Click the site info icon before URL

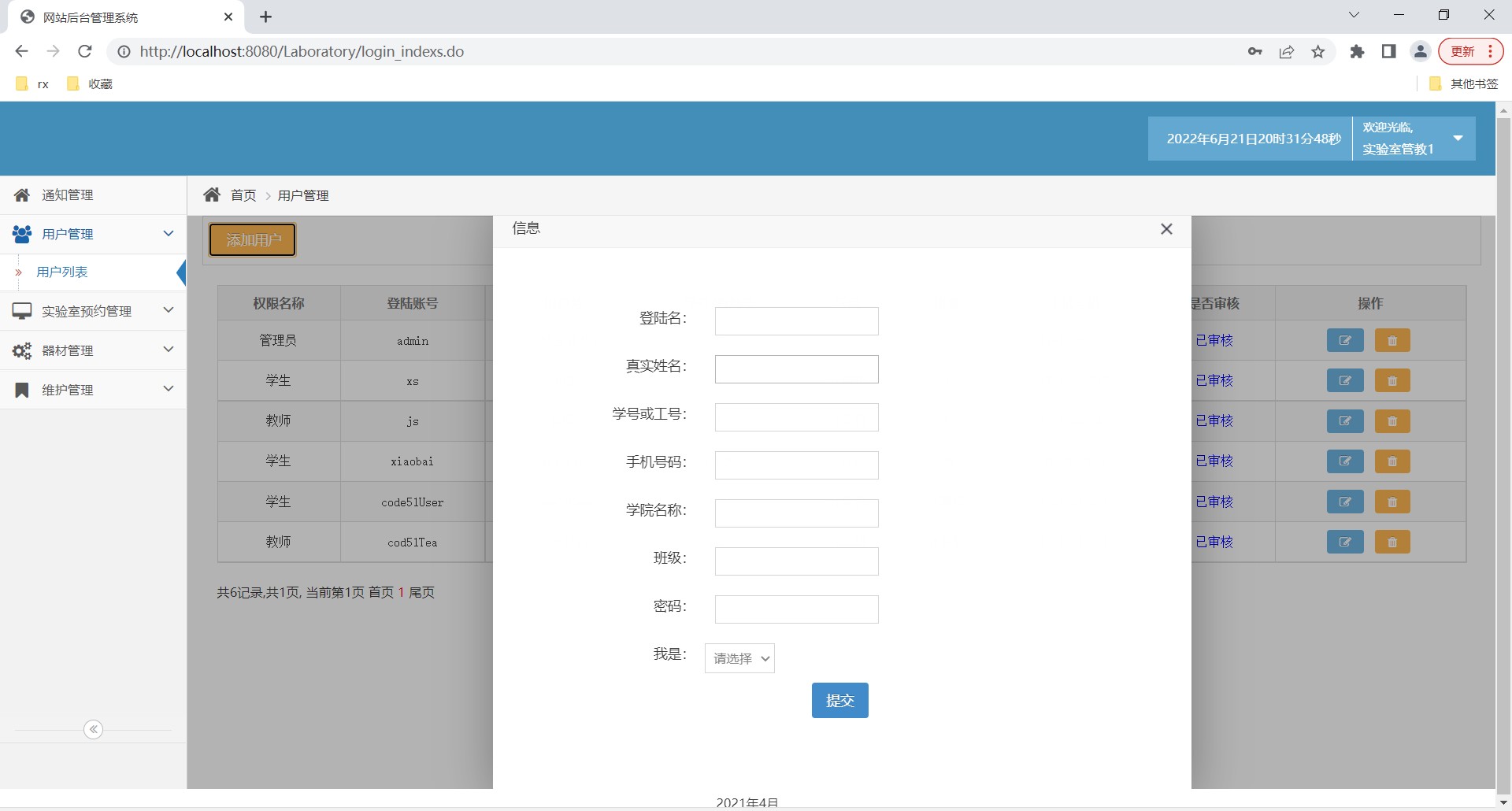[x=124, y=51]
